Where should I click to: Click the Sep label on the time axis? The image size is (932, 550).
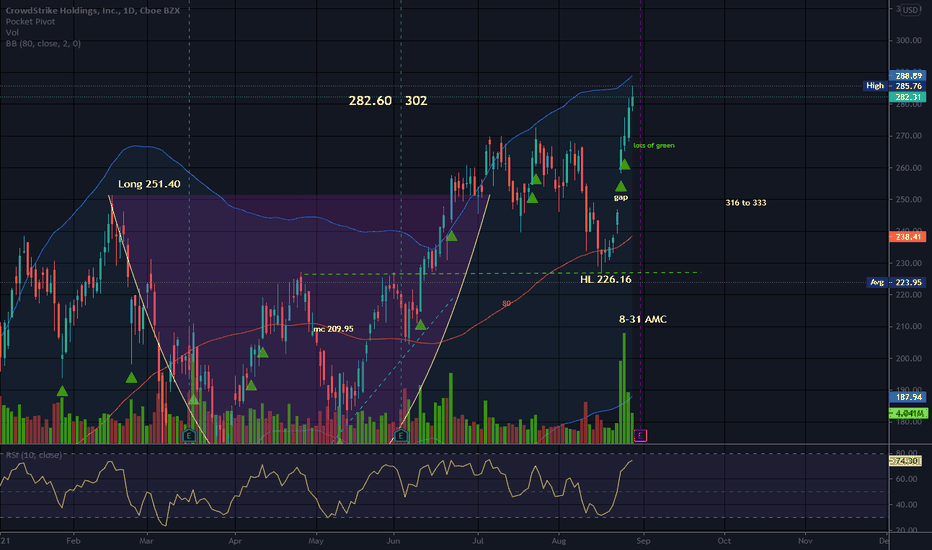pos(643,540)
